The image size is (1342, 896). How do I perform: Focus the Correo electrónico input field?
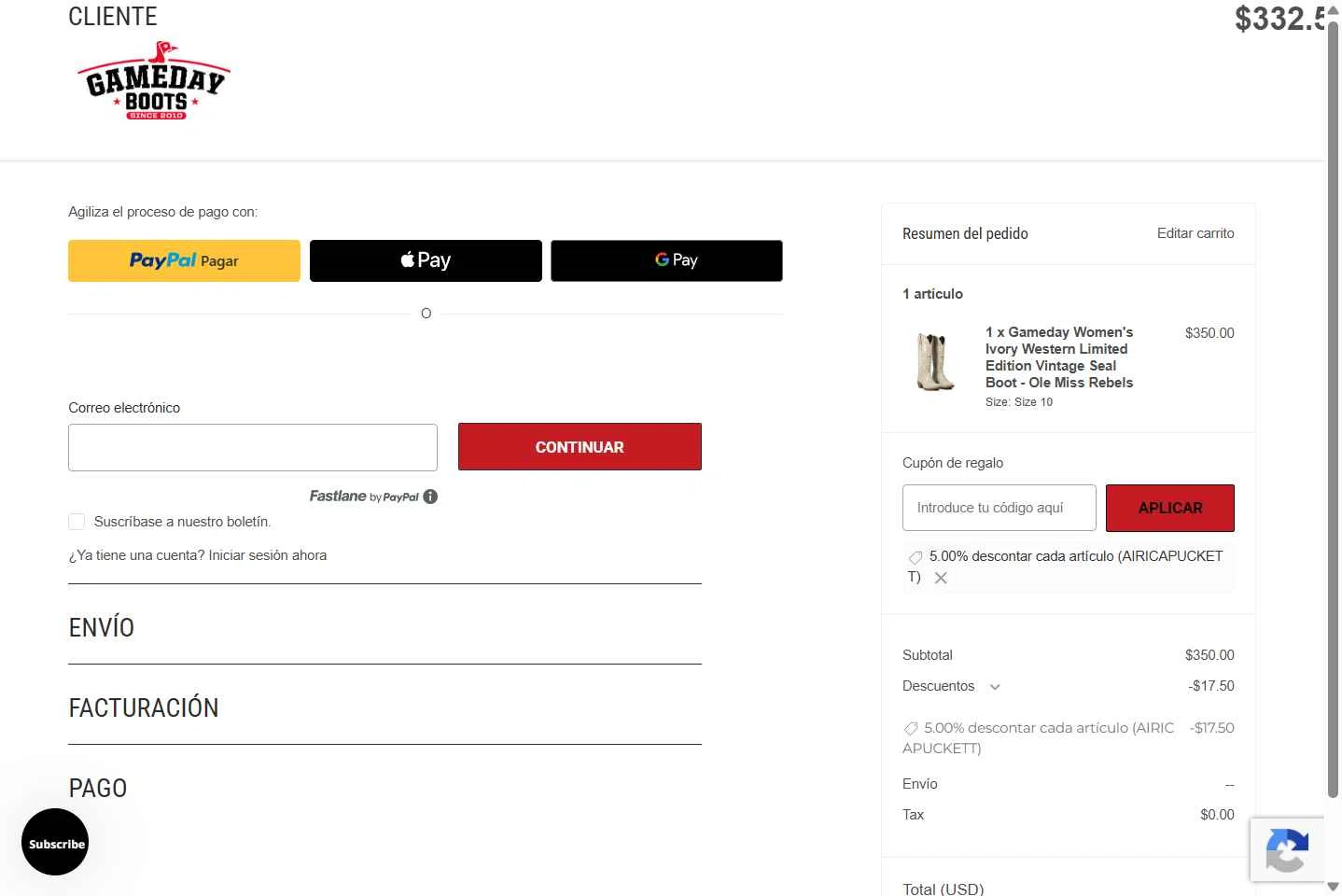tap(253, 448)
